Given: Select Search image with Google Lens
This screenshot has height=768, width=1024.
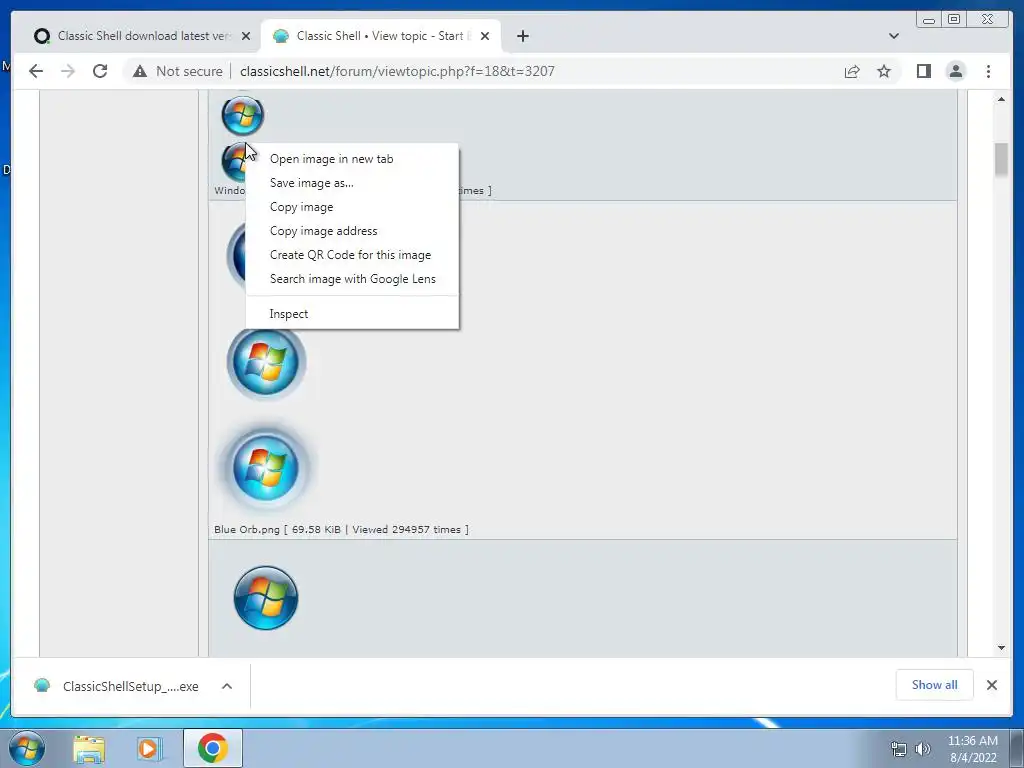Looking at the screenshot, I should (x=353, y=279).
